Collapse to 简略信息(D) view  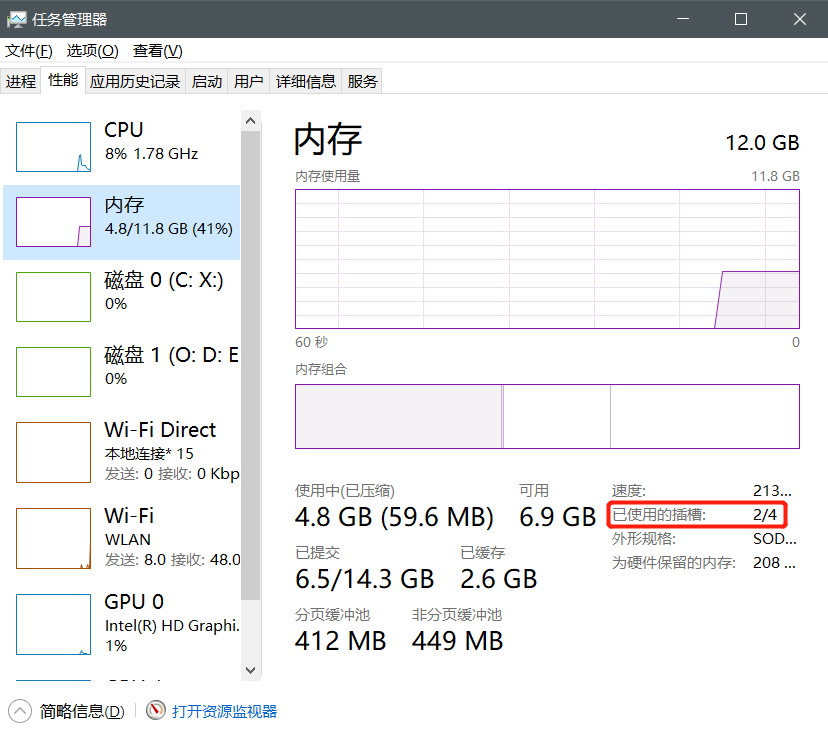pyautogui.click(x=82, y=711)
